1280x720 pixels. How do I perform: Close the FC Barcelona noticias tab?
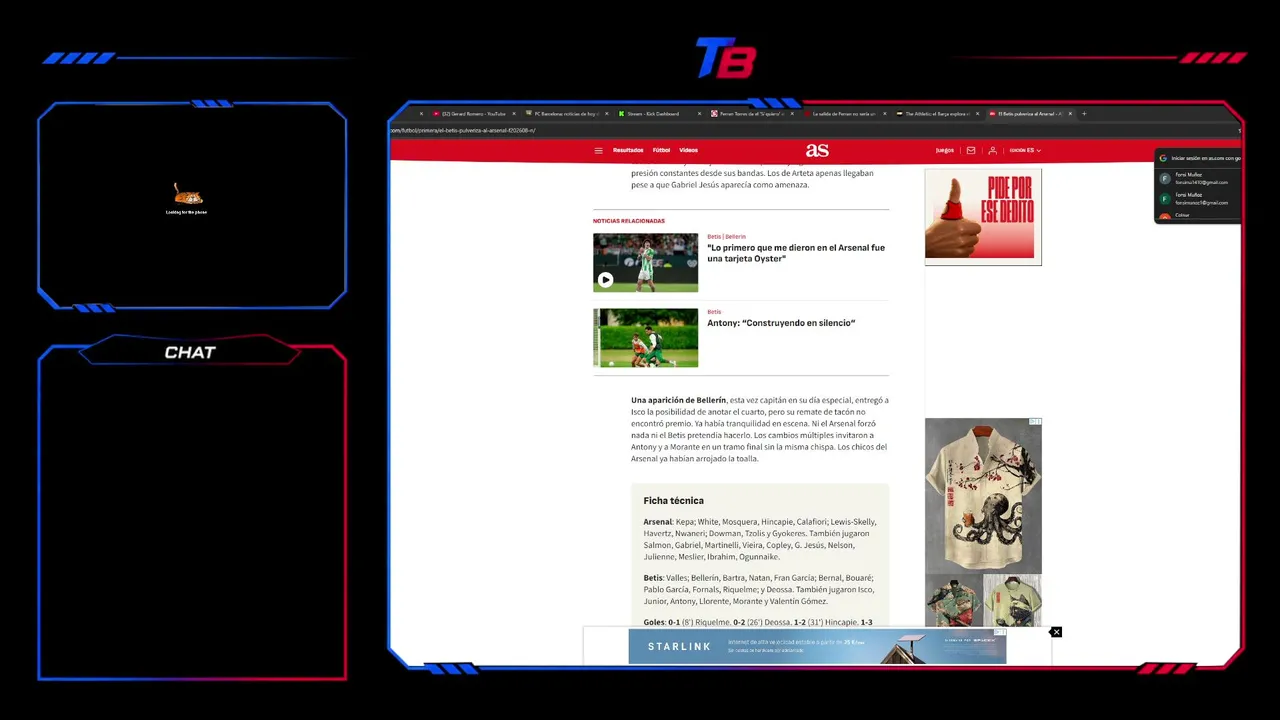(x=606, y=114)
